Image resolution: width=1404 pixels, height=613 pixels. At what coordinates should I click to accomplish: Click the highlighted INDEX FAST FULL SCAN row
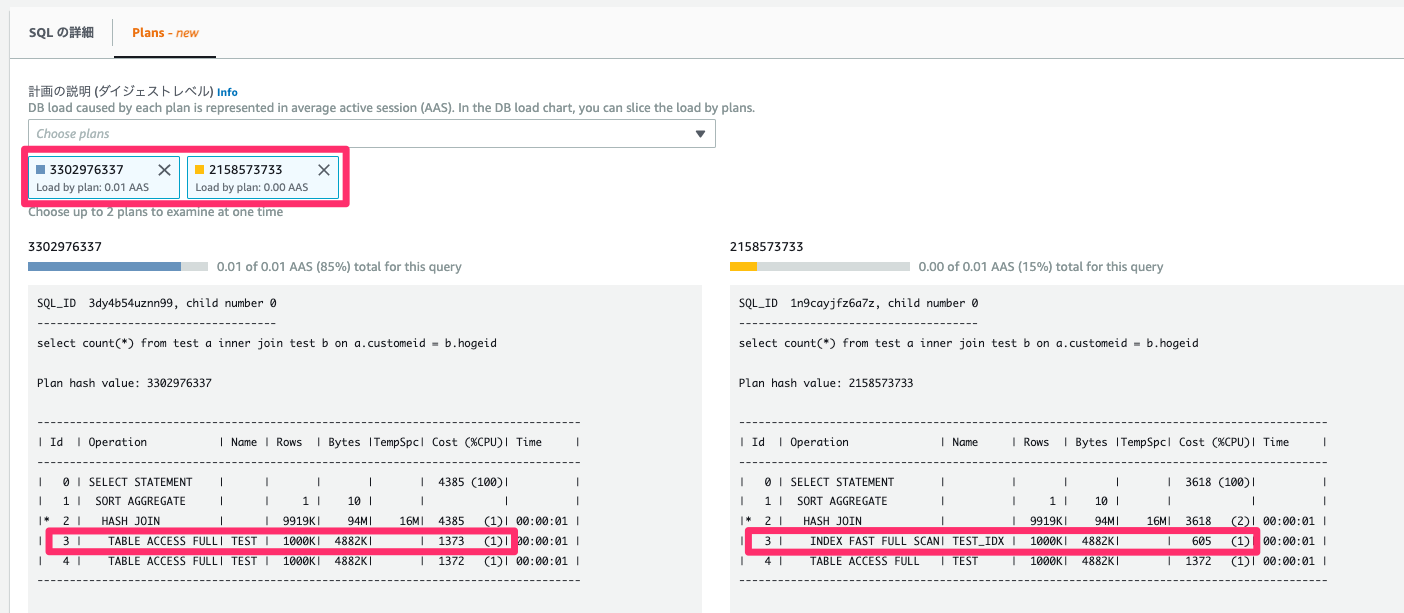pyautogui.click(x=1000, y=541)
